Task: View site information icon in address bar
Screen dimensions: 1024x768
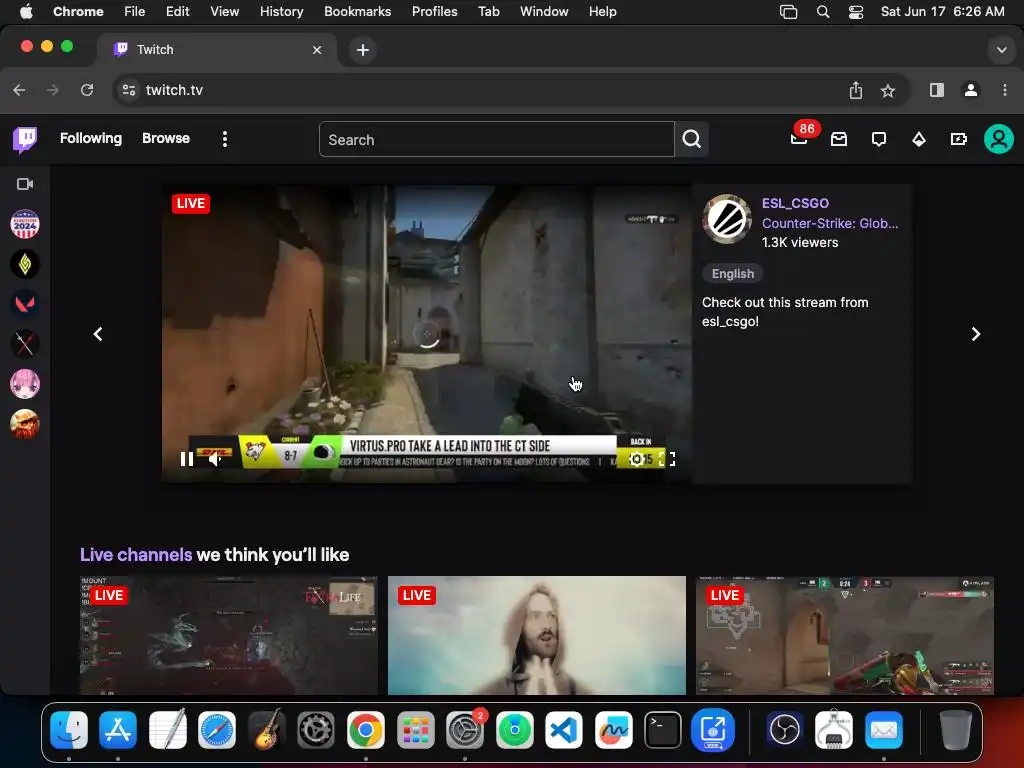Action: coord(129,90)
